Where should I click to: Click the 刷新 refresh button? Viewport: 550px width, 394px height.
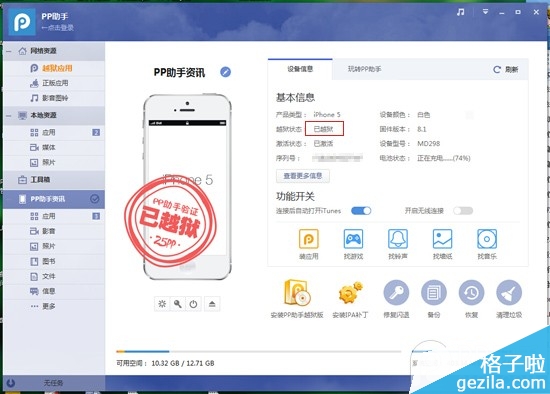(x=505, y=69)
